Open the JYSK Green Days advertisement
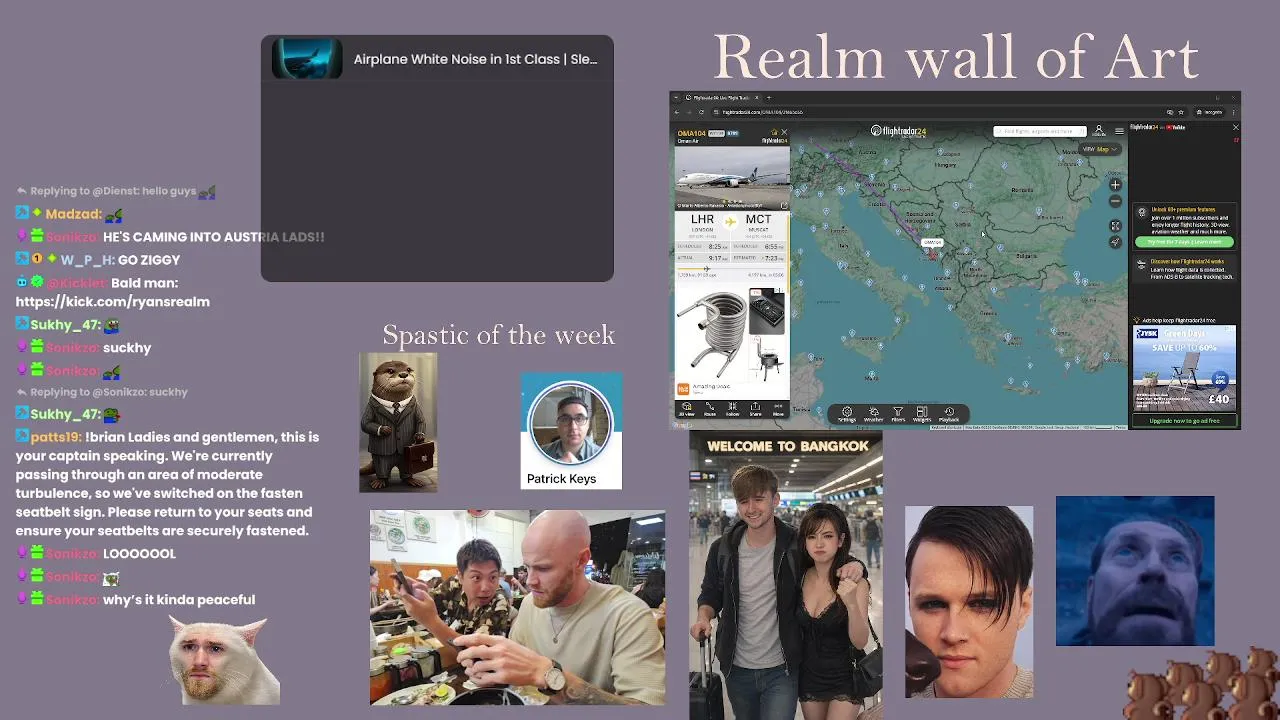1280x720 pixels. coord(1184,369)
